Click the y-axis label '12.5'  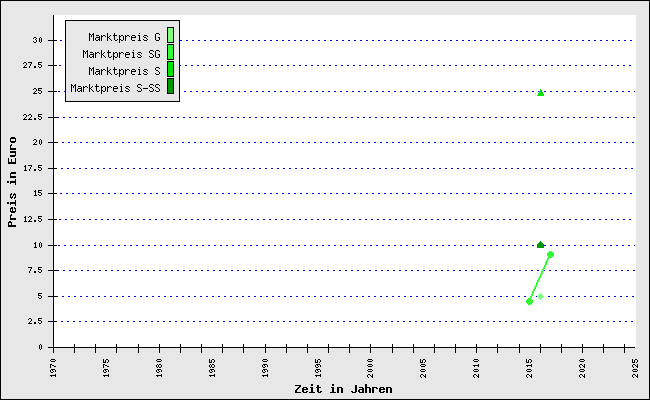click(x=33, y=219)
